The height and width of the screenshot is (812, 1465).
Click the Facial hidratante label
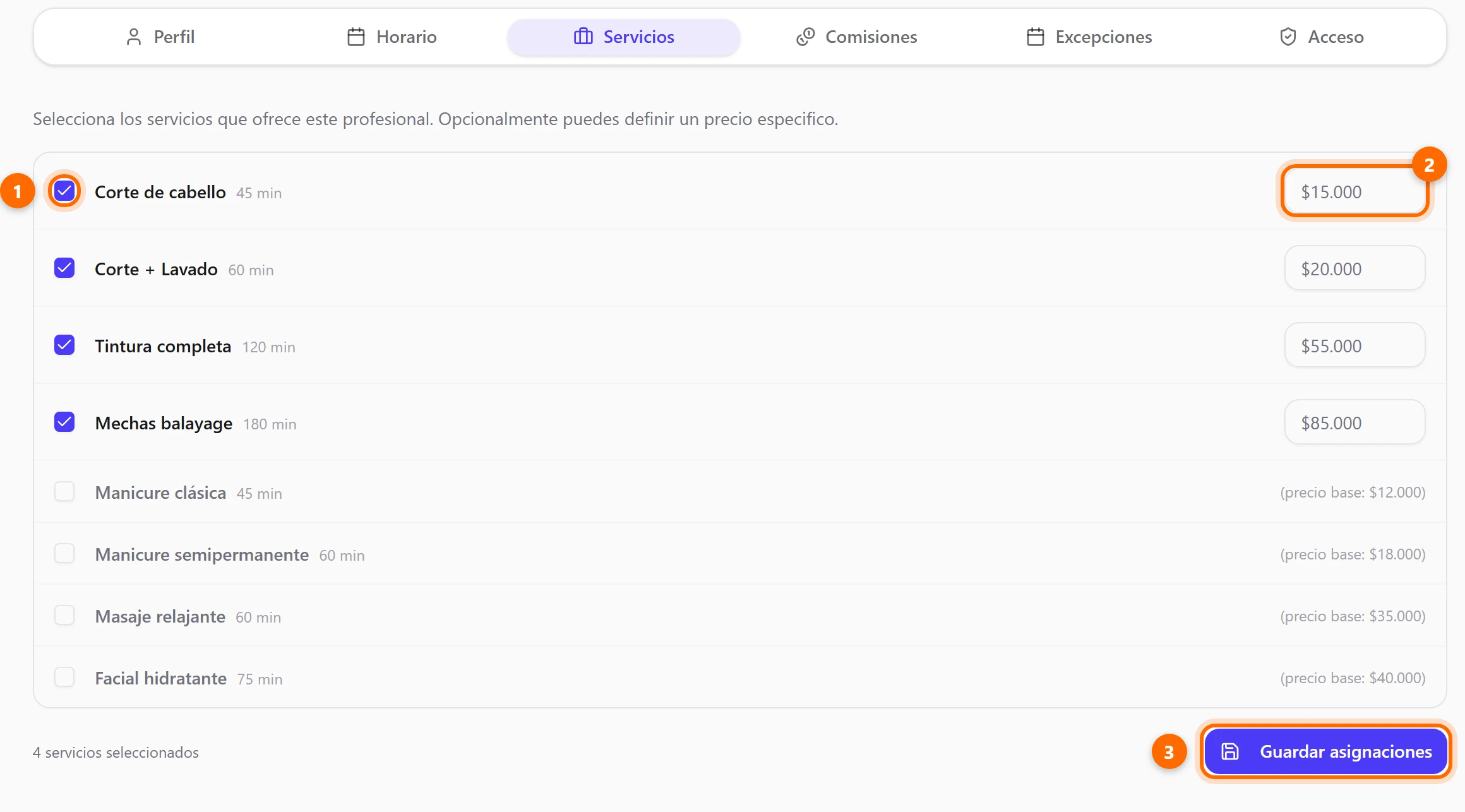160,678
